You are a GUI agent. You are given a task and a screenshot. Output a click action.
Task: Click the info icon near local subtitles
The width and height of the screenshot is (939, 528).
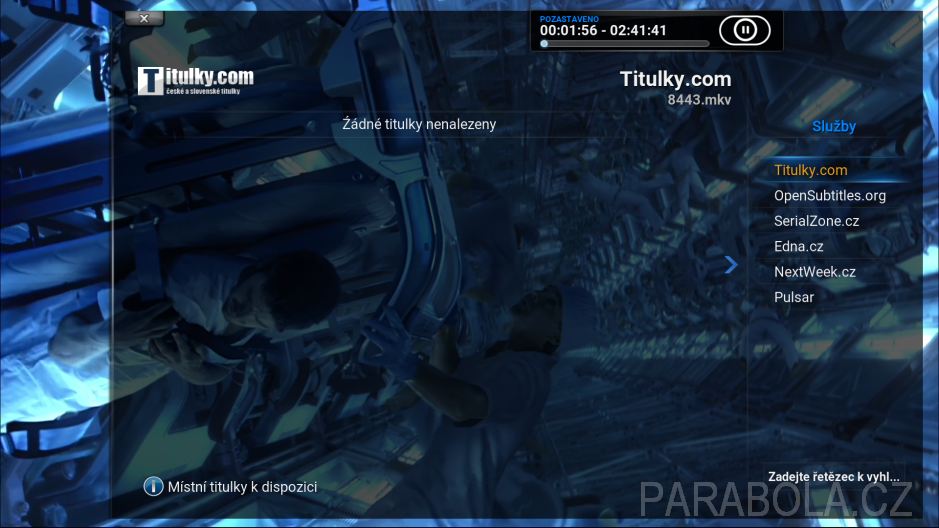(153, 486)
